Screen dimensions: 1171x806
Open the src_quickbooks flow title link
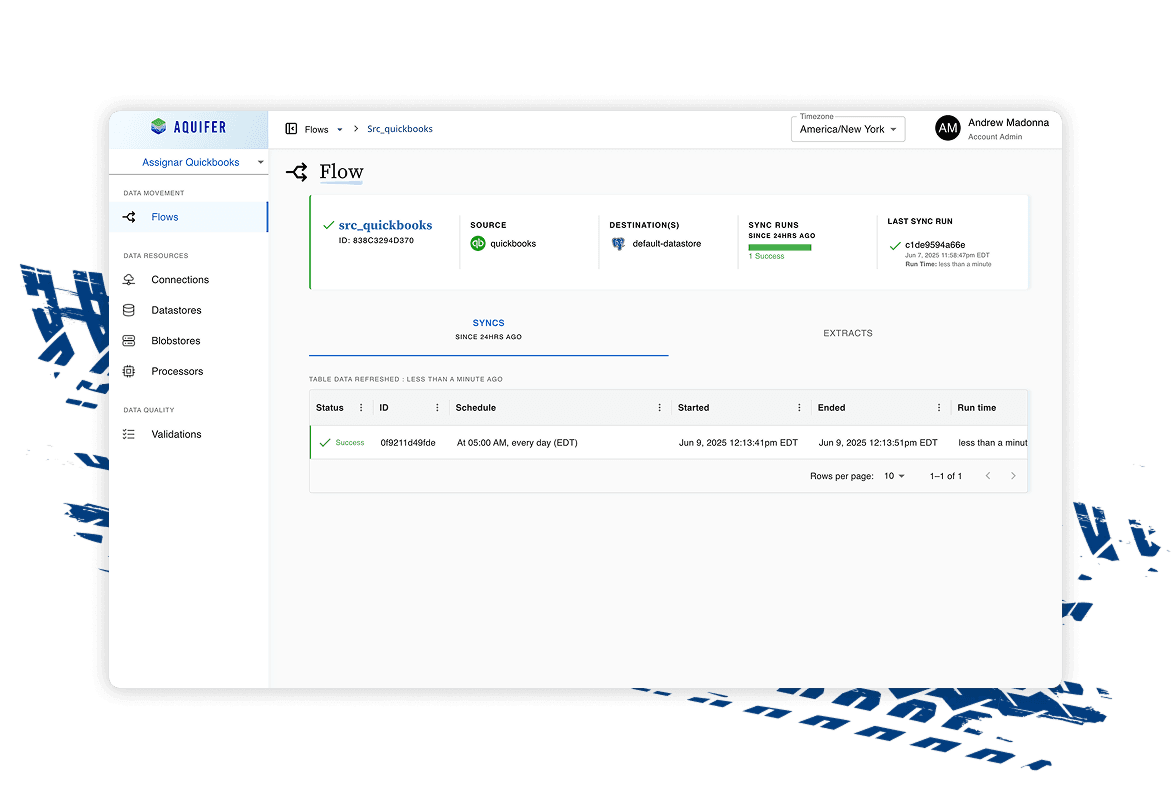coord(385,225)
